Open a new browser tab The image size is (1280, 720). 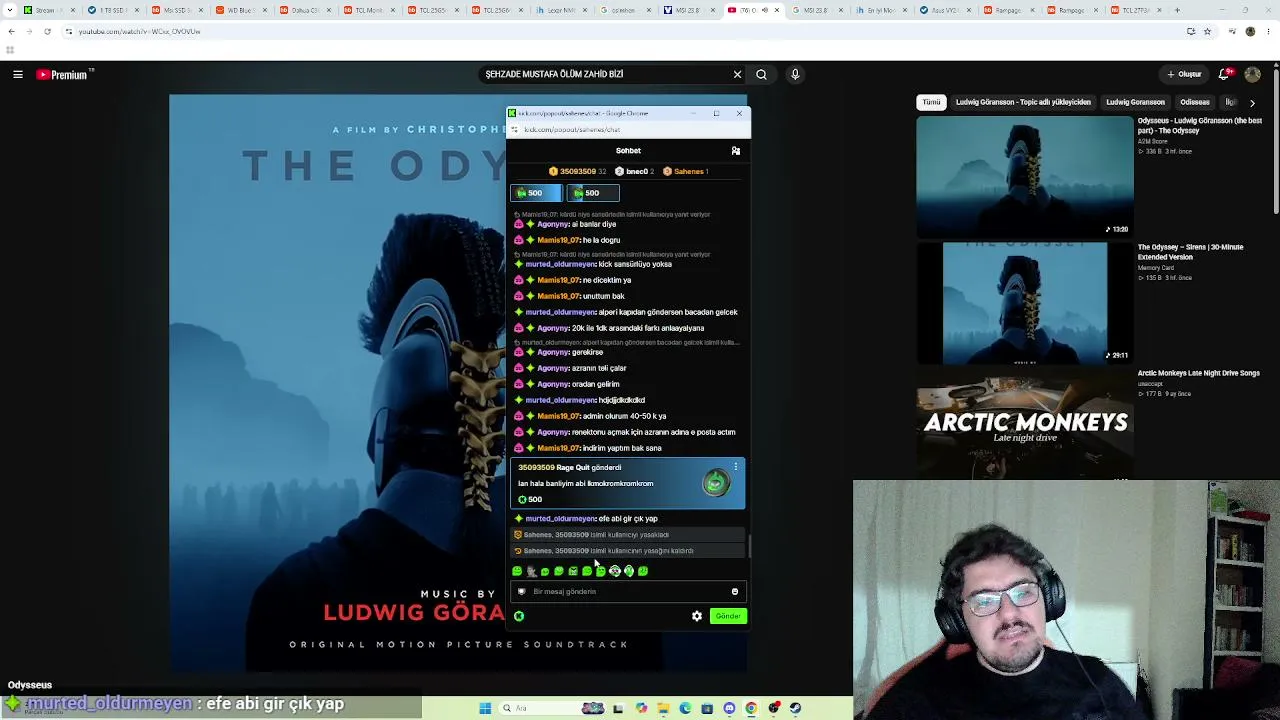(x=1177, y=10)
